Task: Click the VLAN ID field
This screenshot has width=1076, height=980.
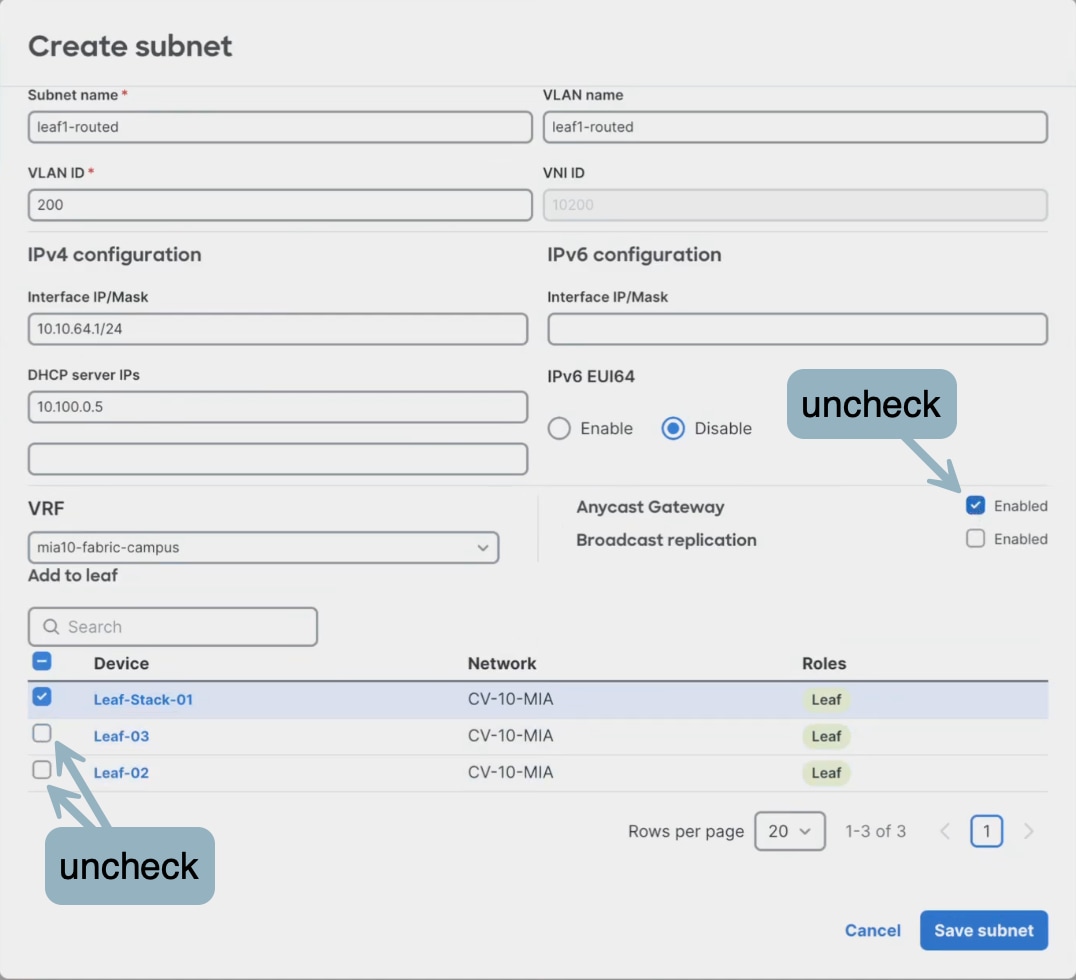Action: click(280, 205)
